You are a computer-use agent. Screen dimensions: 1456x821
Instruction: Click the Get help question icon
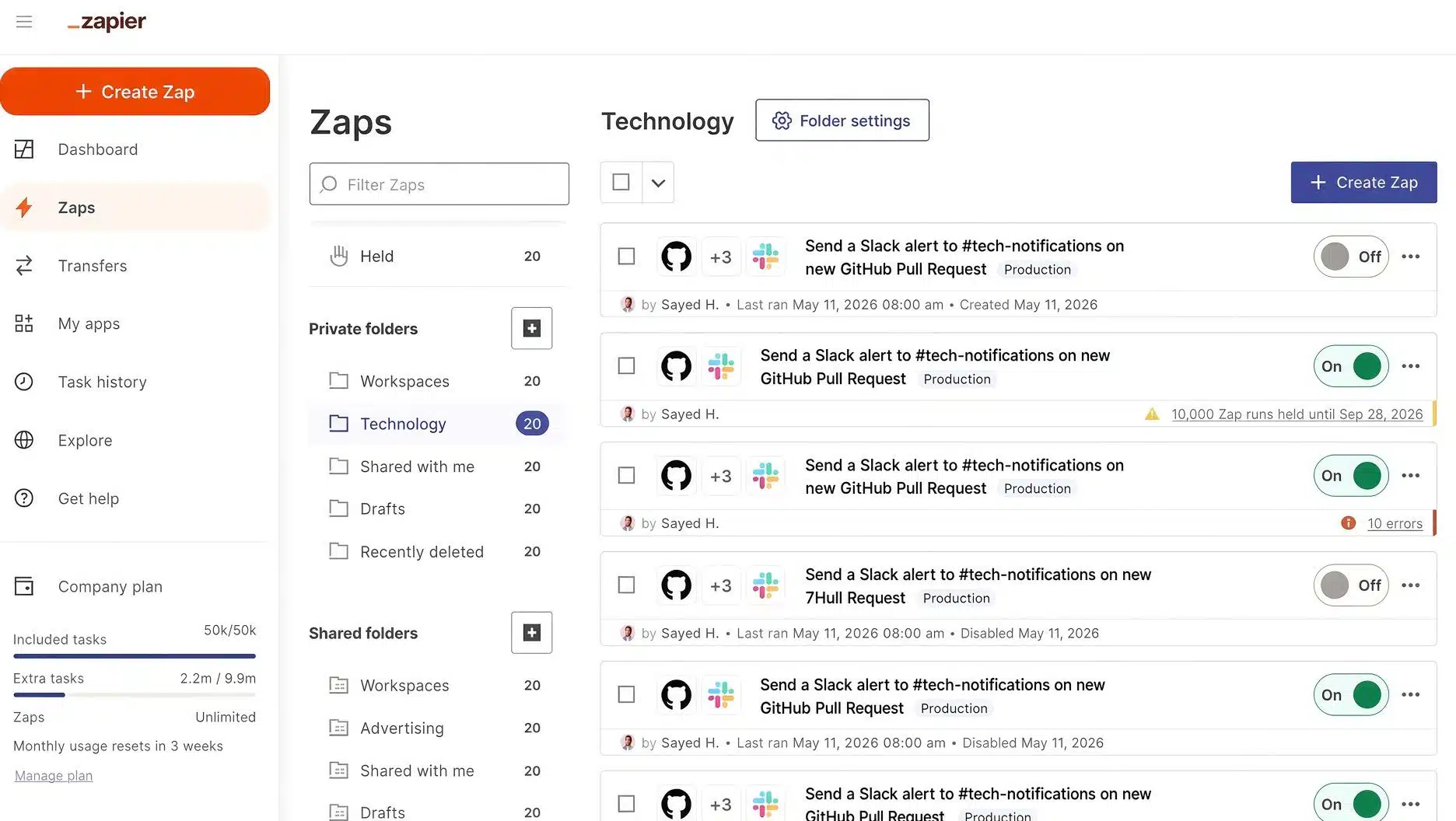[x=24, y=498]
